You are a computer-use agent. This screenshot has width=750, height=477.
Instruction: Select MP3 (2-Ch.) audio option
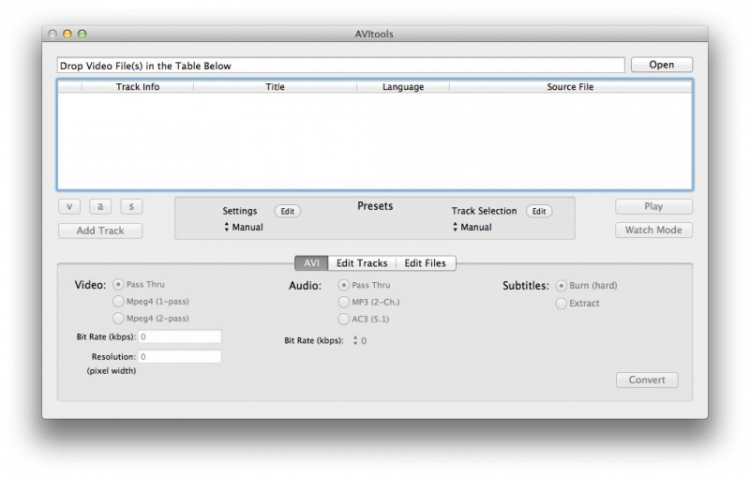pos(343,302)
